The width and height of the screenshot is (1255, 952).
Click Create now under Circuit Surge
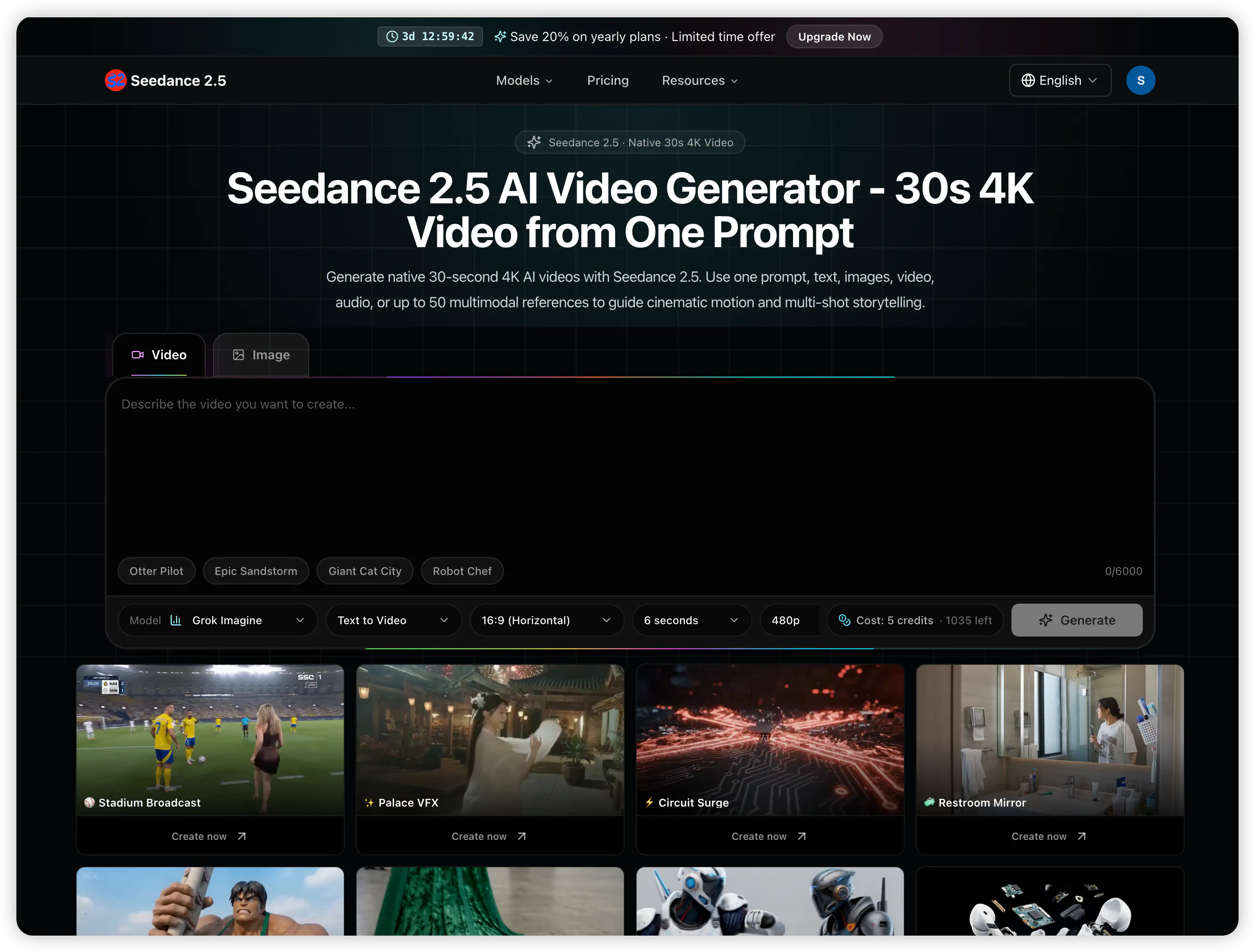769,836
